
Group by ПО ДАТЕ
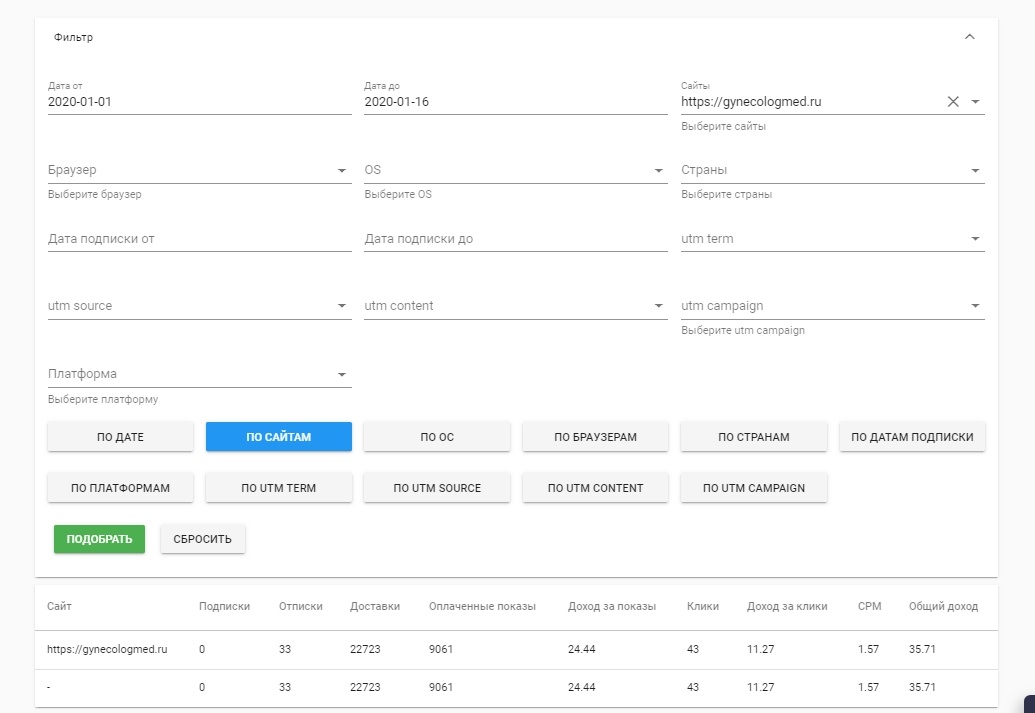click(x=120, y=437)
